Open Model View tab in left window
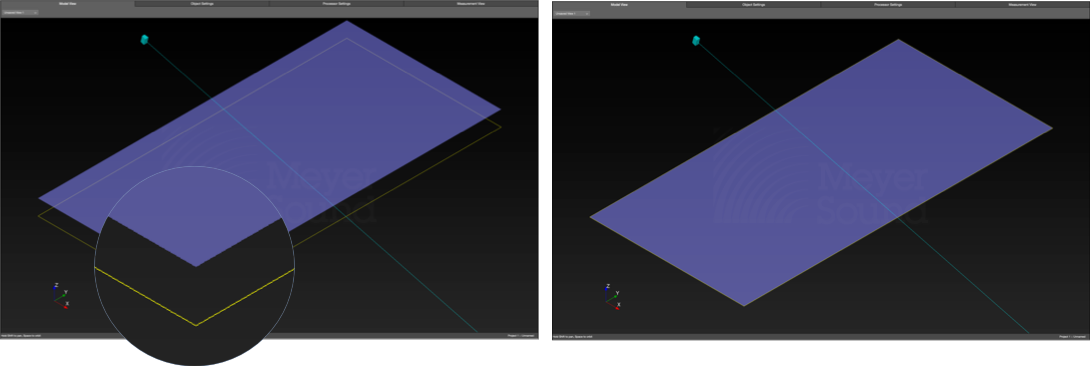1090x366 pixels. (x=67, y=3)
